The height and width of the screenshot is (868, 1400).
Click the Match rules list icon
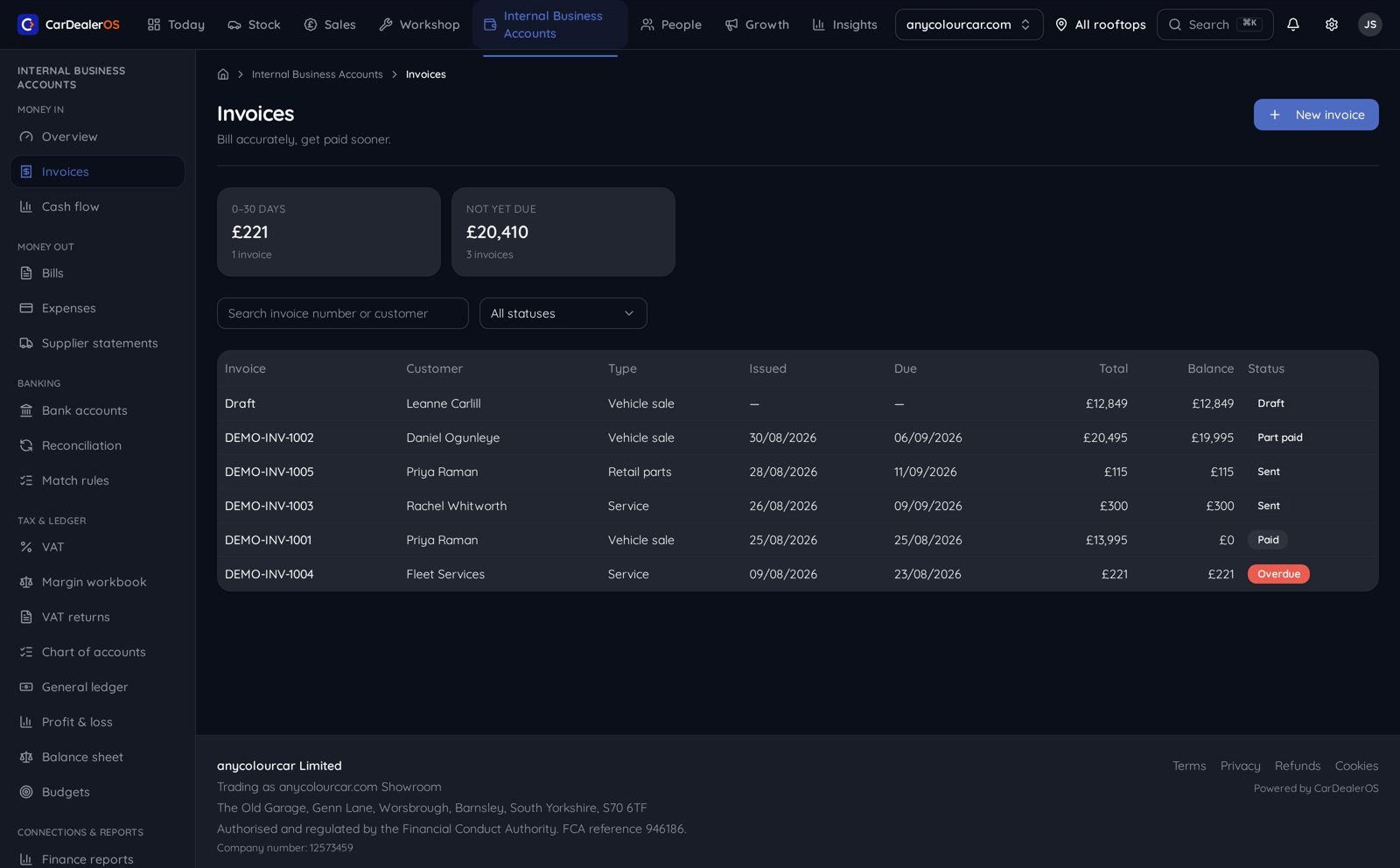26,480
